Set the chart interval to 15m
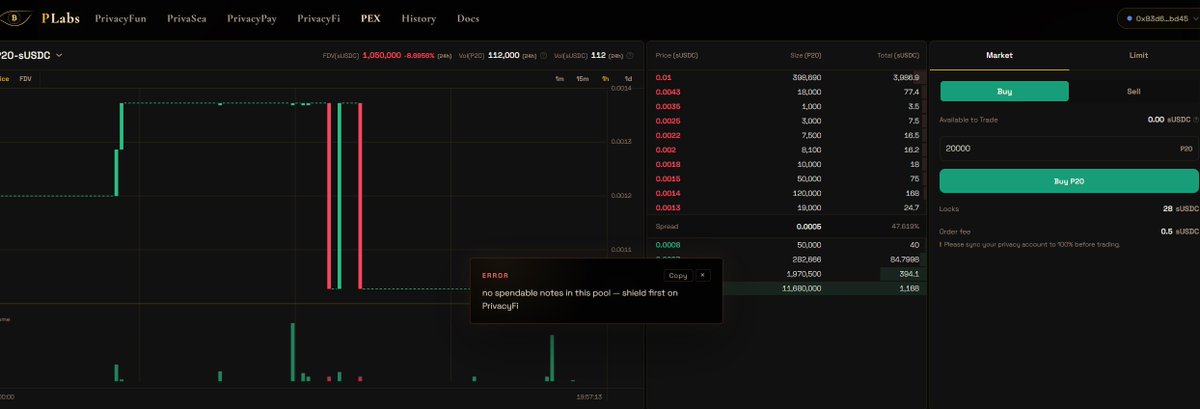Image resolution: width=1200 pixels, height=409 pixels. point(582,78)
